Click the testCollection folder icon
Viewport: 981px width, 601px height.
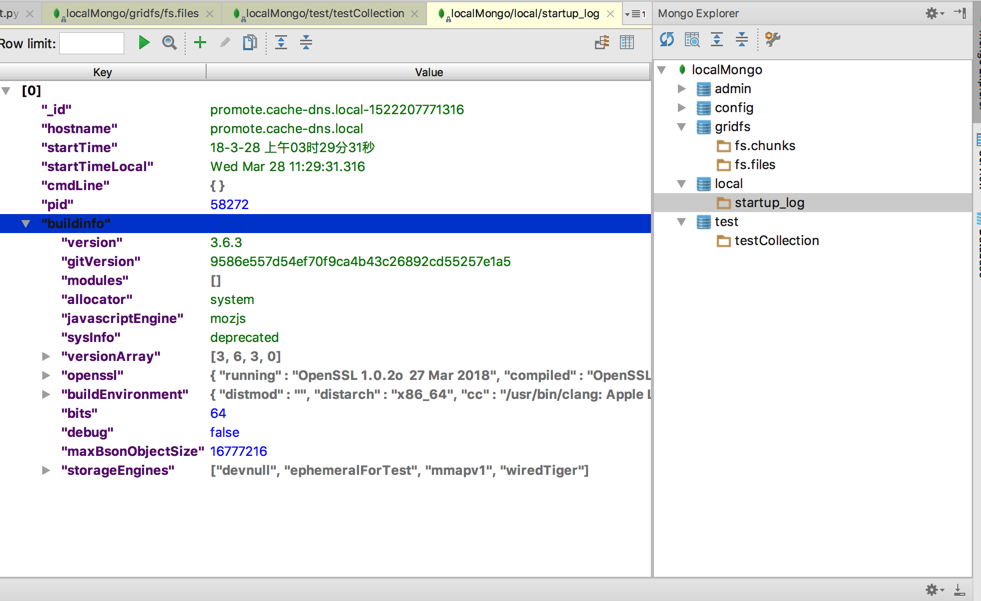pos(724,241)
